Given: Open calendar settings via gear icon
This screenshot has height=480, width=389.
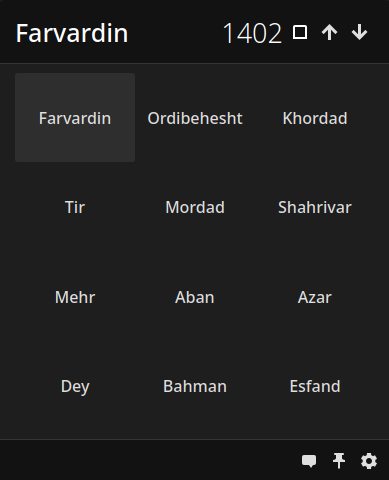Looking at the screenshot, I should [x=369, y=461].
